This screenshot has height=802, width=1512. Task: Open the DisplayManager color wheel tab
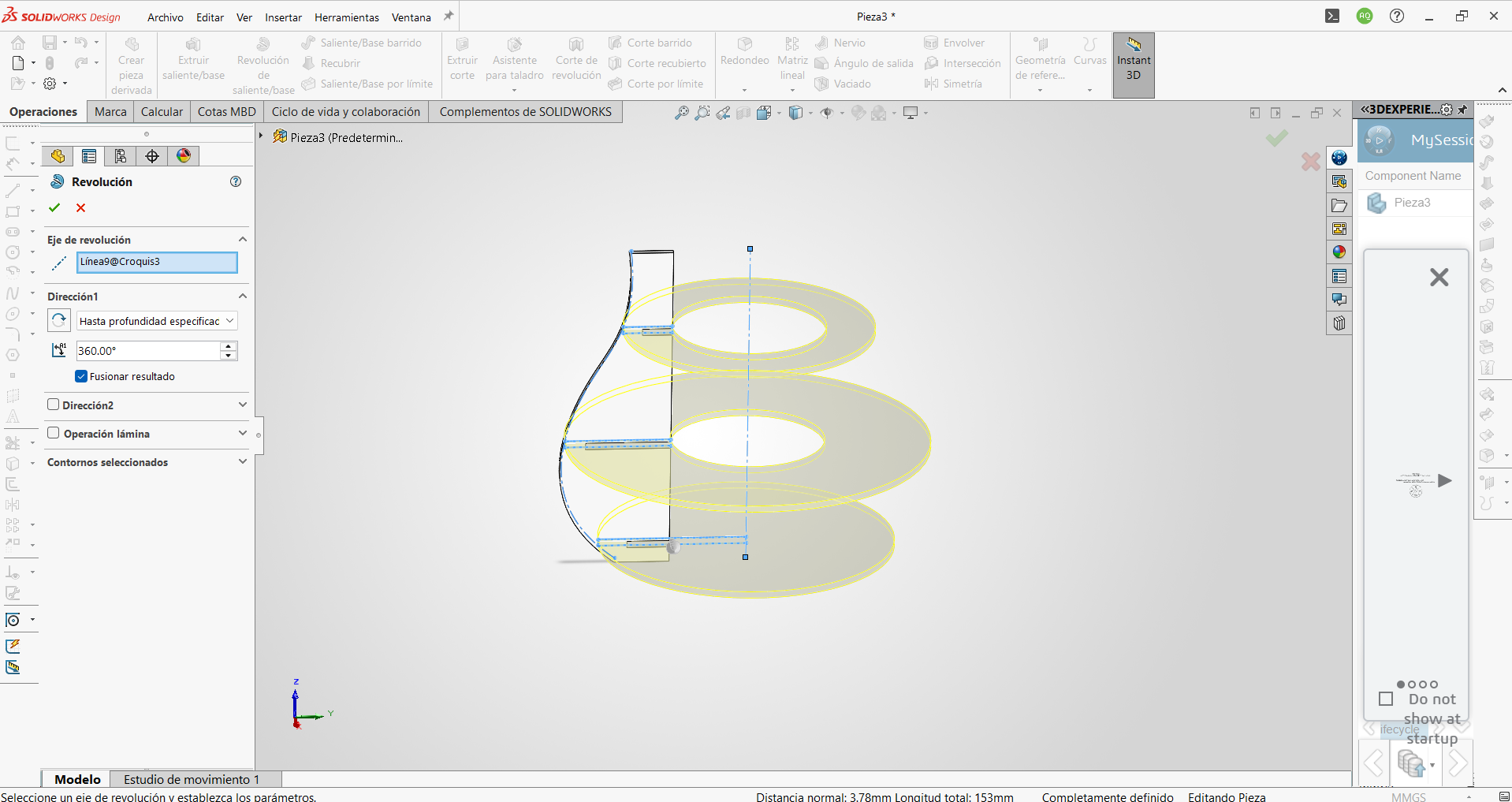tap(184, 156)
